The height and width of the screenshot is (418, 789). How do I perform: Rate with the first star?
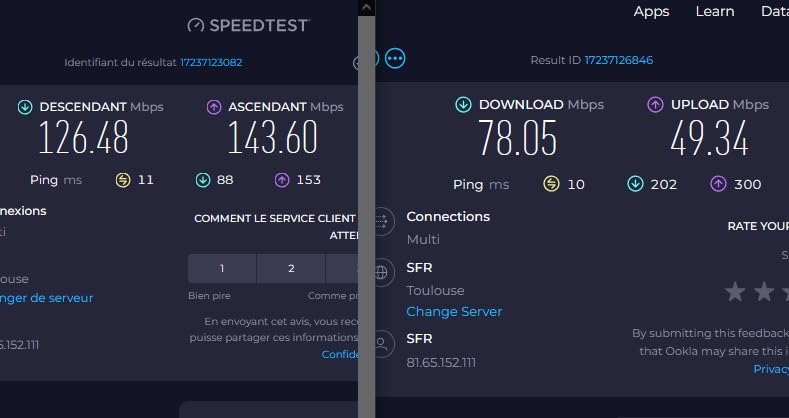click(735, 292)
